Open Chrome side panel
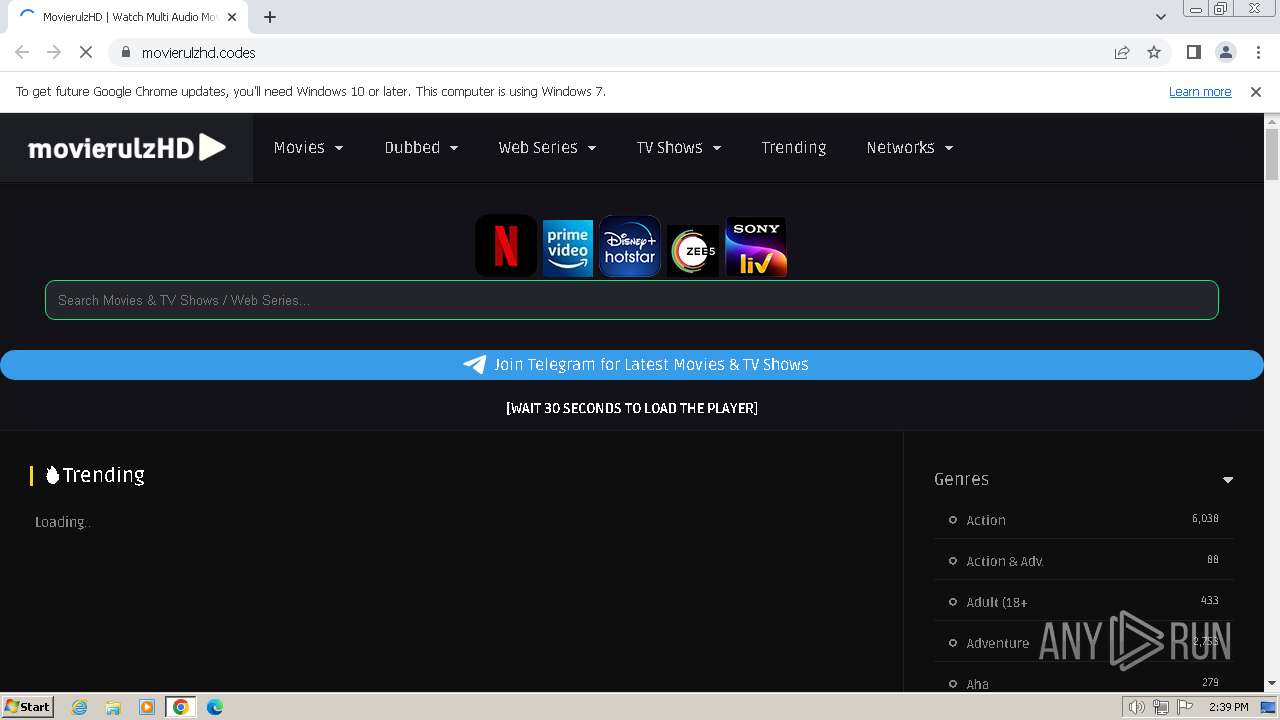The height and width of the screenshot is (720, 1280). (1193, 52)
